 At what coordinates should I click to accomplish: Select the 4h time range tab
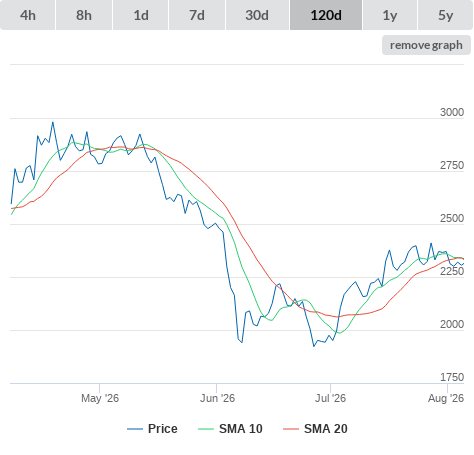(x=28, y=15)
